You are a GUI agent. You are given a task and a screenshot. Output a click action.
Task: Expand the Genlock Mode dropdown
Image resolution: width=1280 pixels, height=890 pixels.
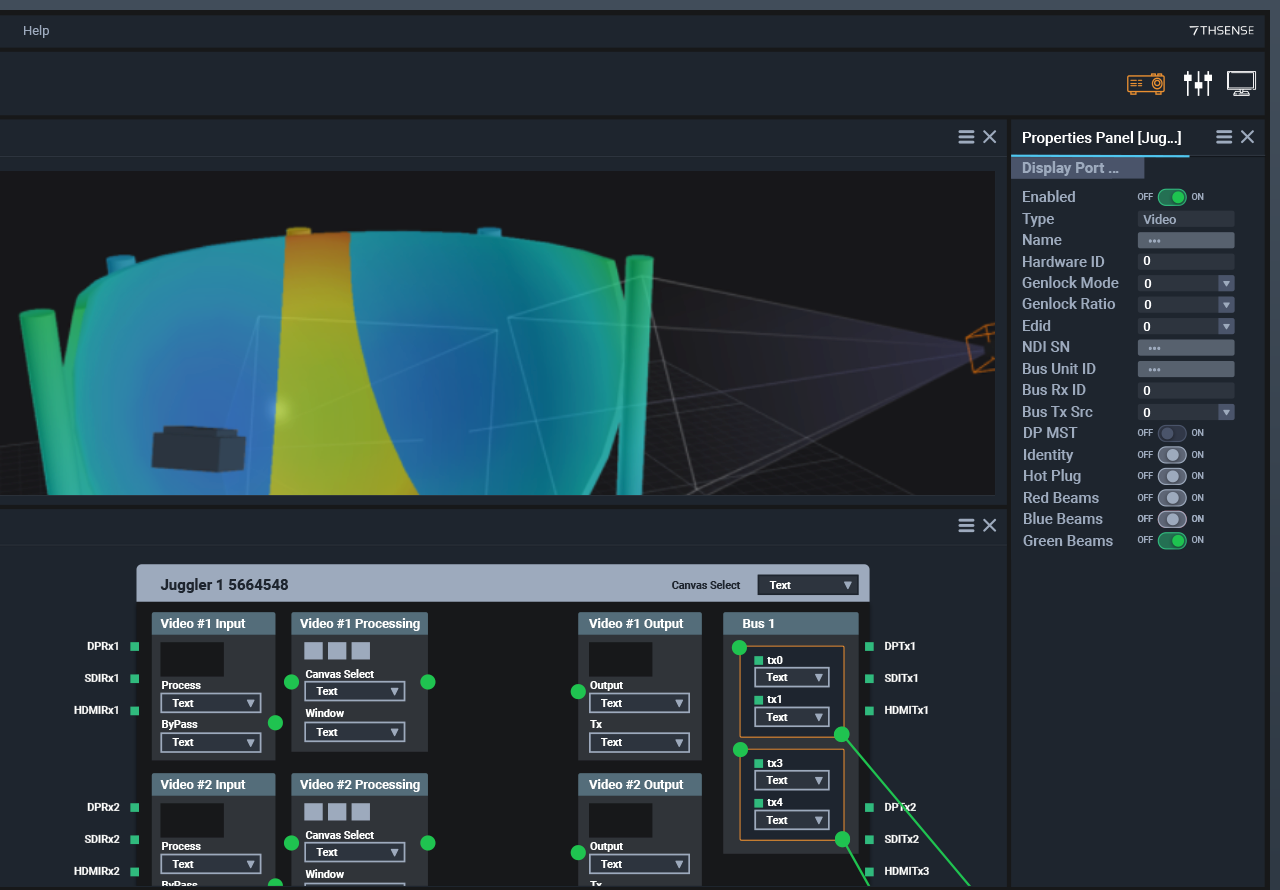coord(1226,284)
